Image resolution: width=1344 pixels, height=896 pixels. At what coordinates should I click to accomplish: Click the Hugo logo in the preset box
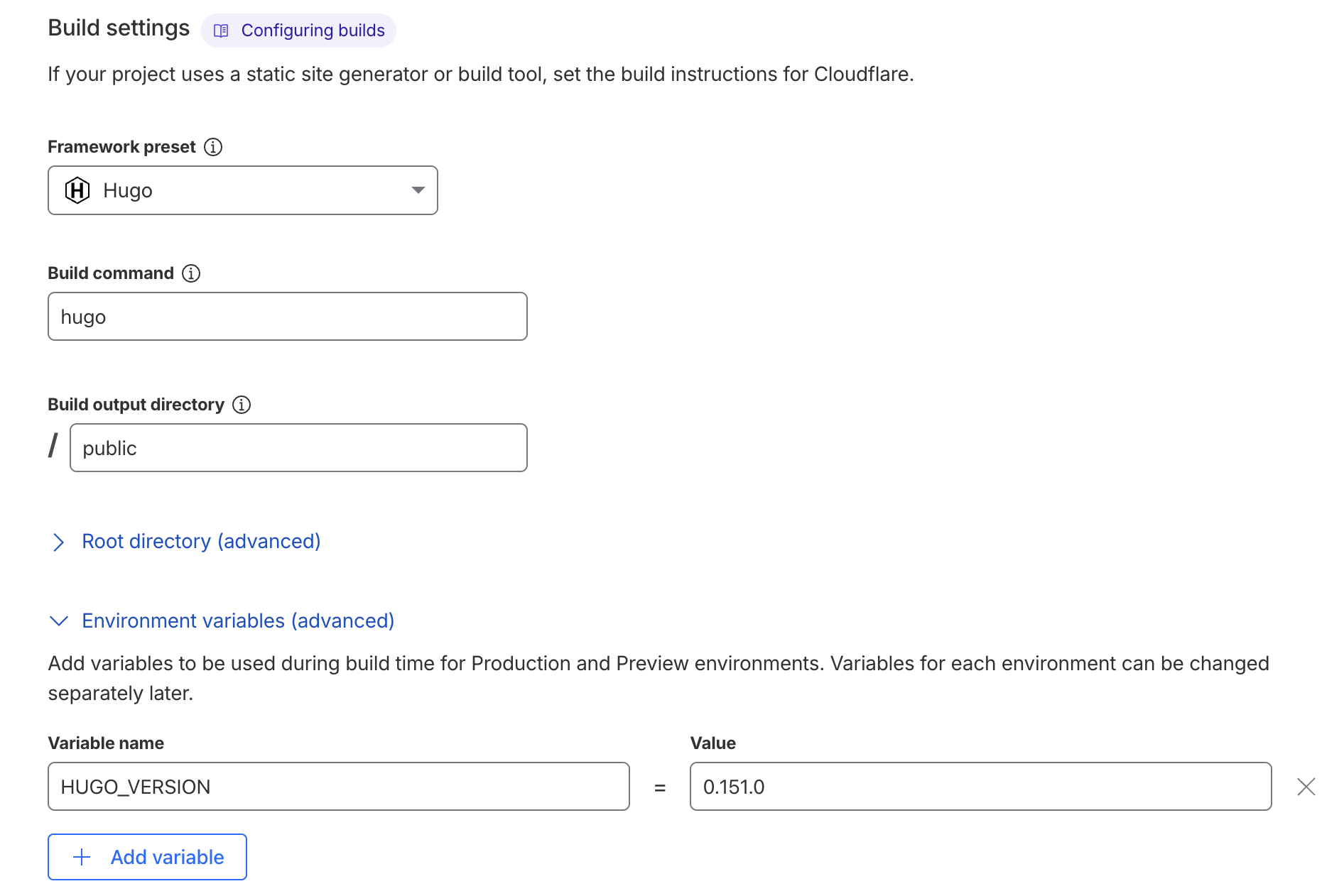click(77, 190)
